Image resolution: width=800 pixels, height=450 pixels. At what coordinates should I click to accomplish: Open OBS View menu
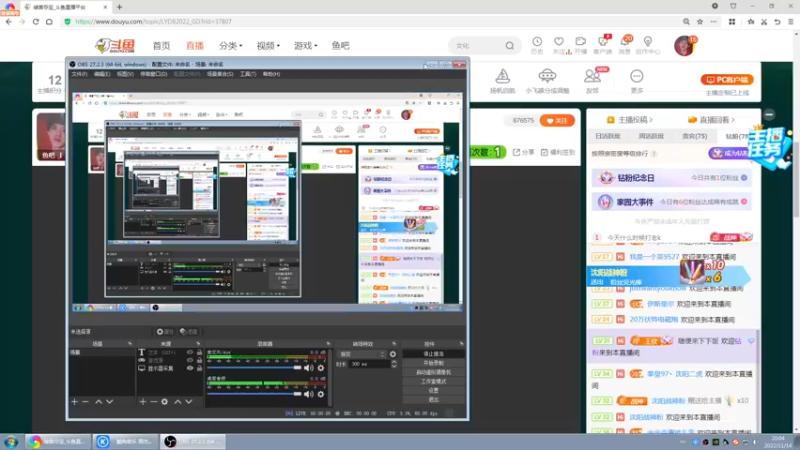coord(125,74)
